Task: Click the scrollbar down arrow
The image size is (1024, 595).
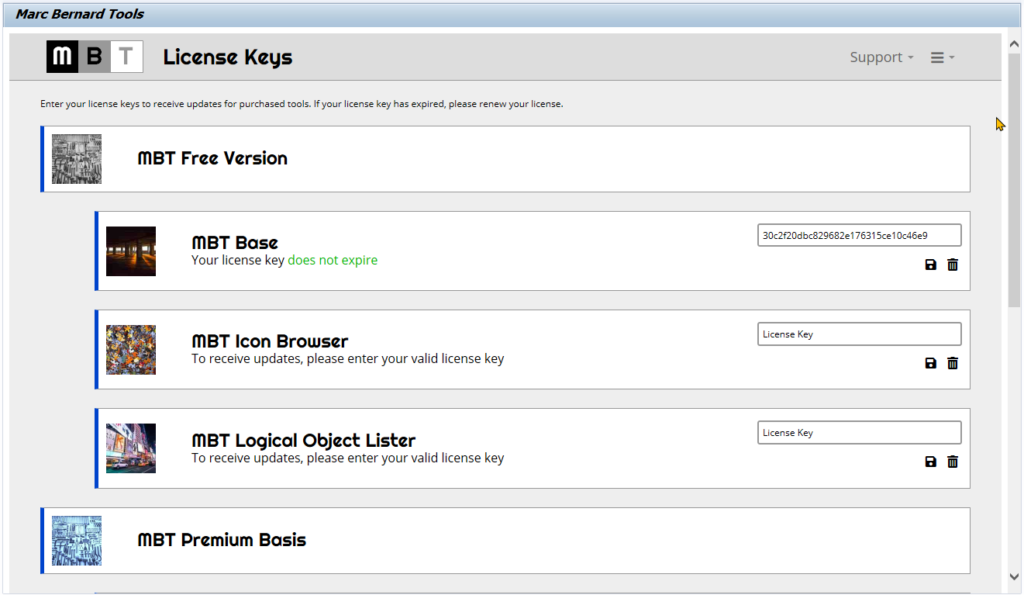Action: pos(1014,577)
